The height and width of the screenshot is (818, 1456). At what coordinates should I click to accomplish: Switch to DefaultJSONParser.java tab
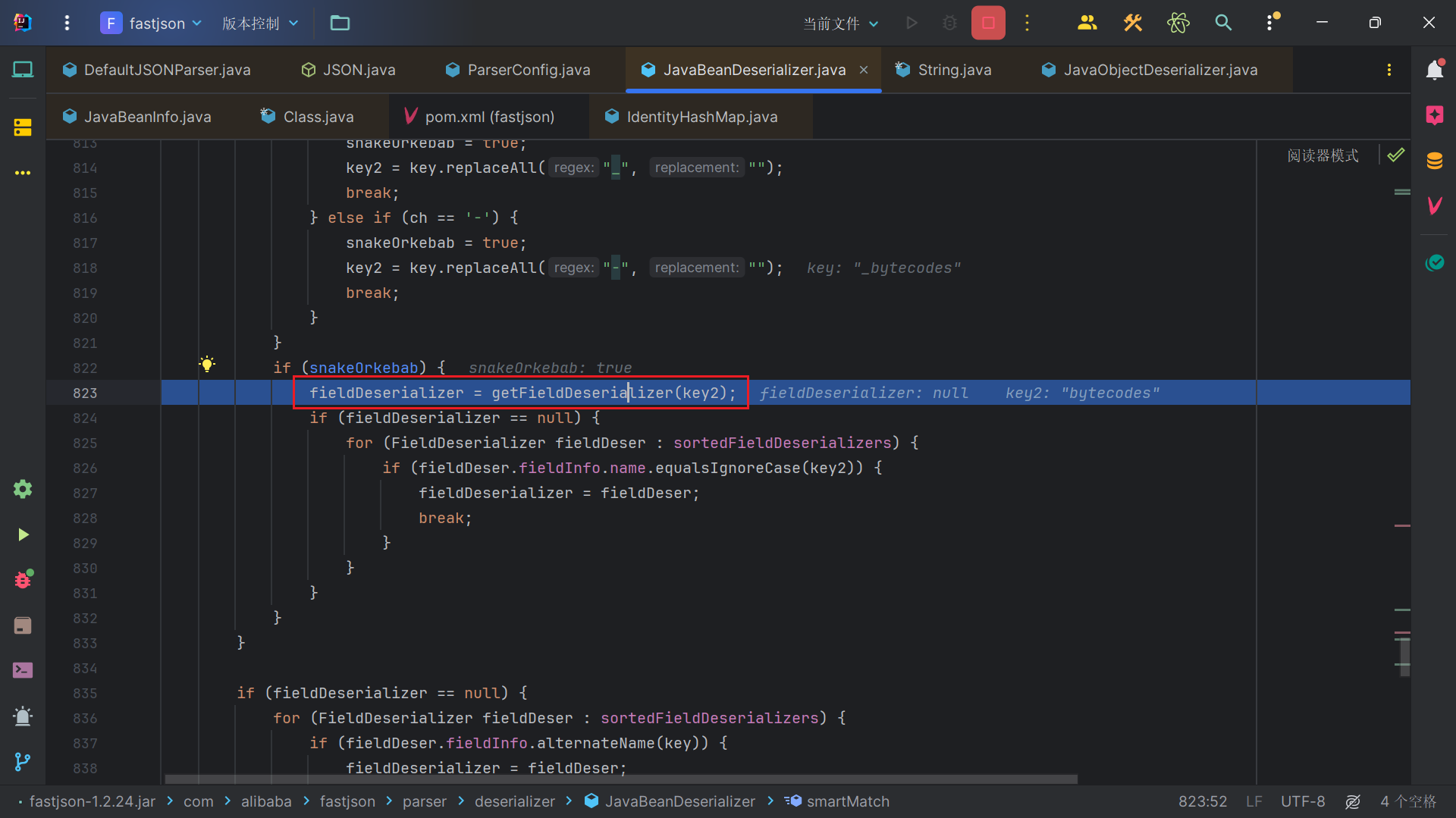coord(156,70)
